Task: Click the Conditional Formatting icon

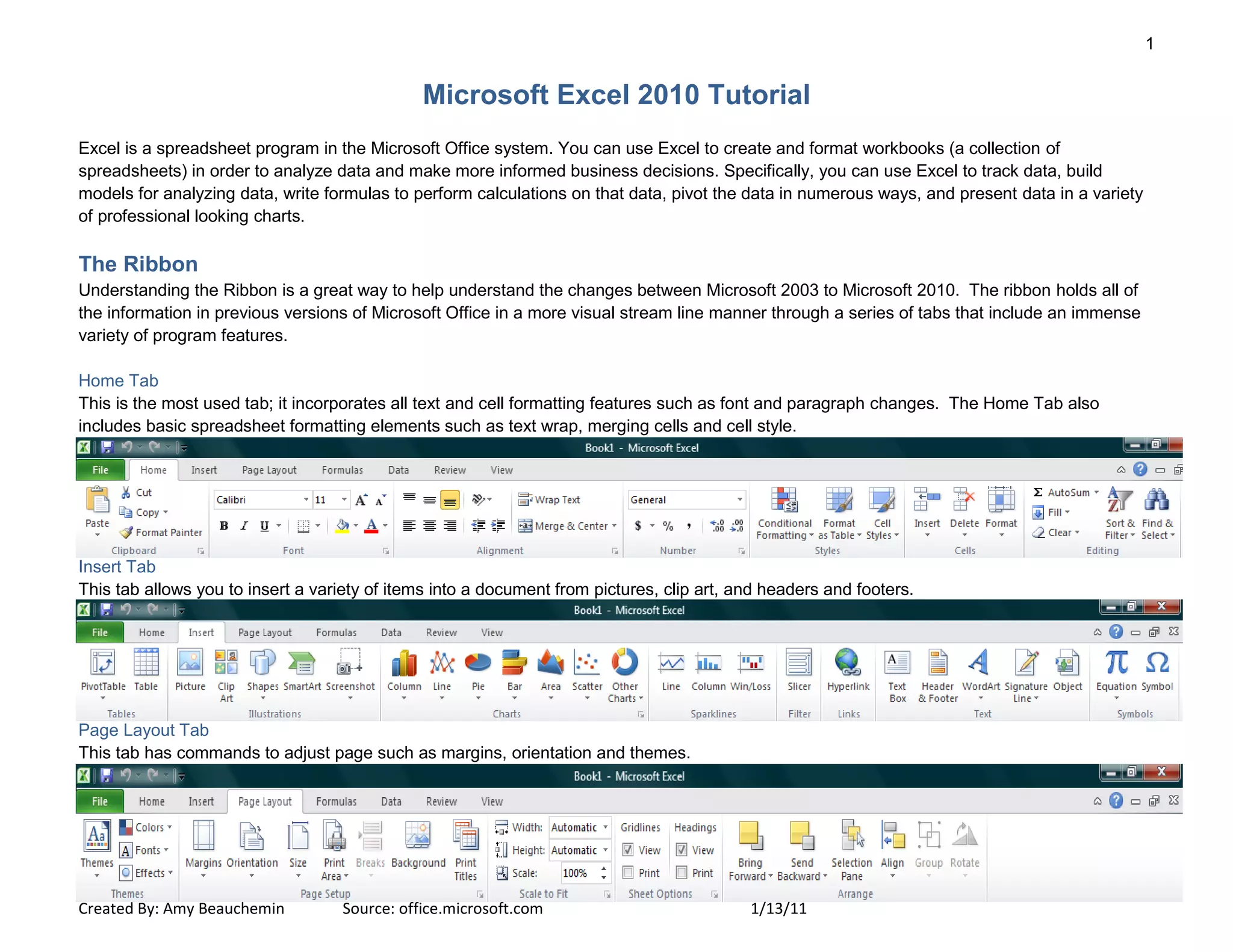Action: pyautogui.click(x=784, y=501)
